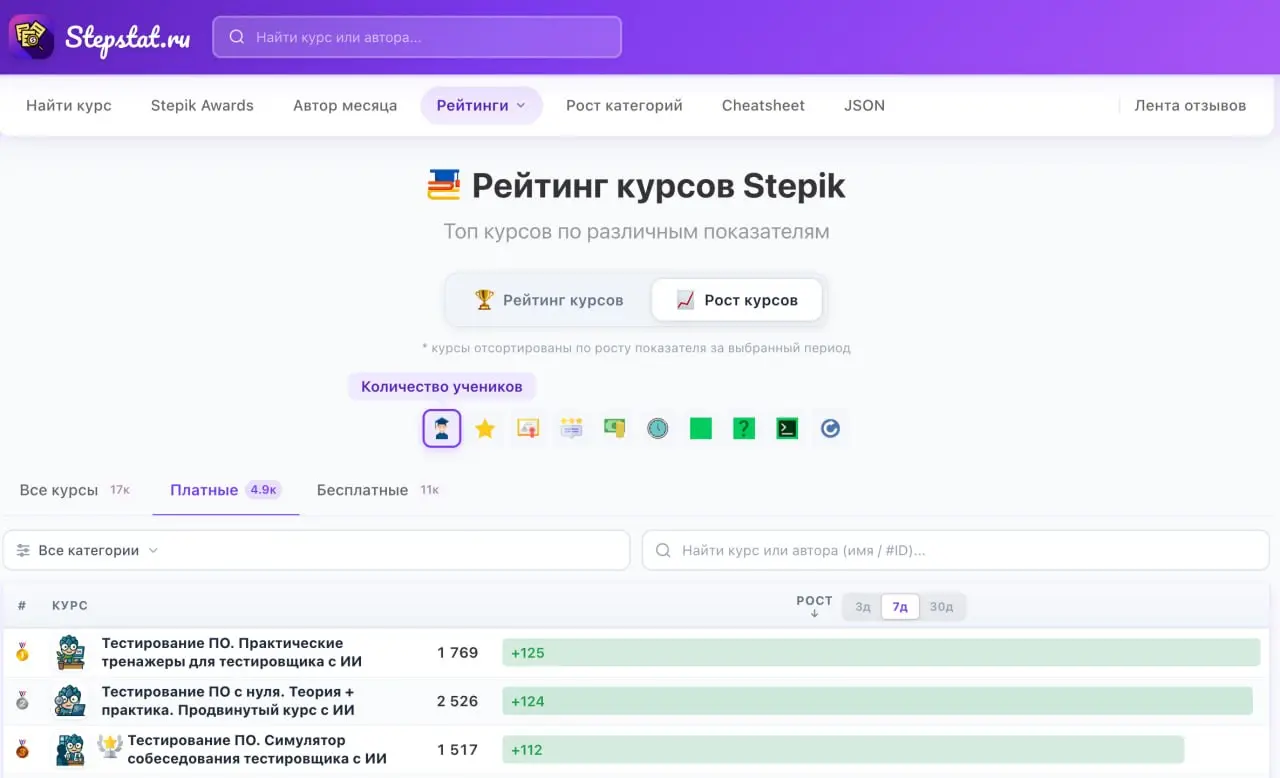The image size is (1280, 778).
Task: Select the clock metric icon
Action: [657, 428]
